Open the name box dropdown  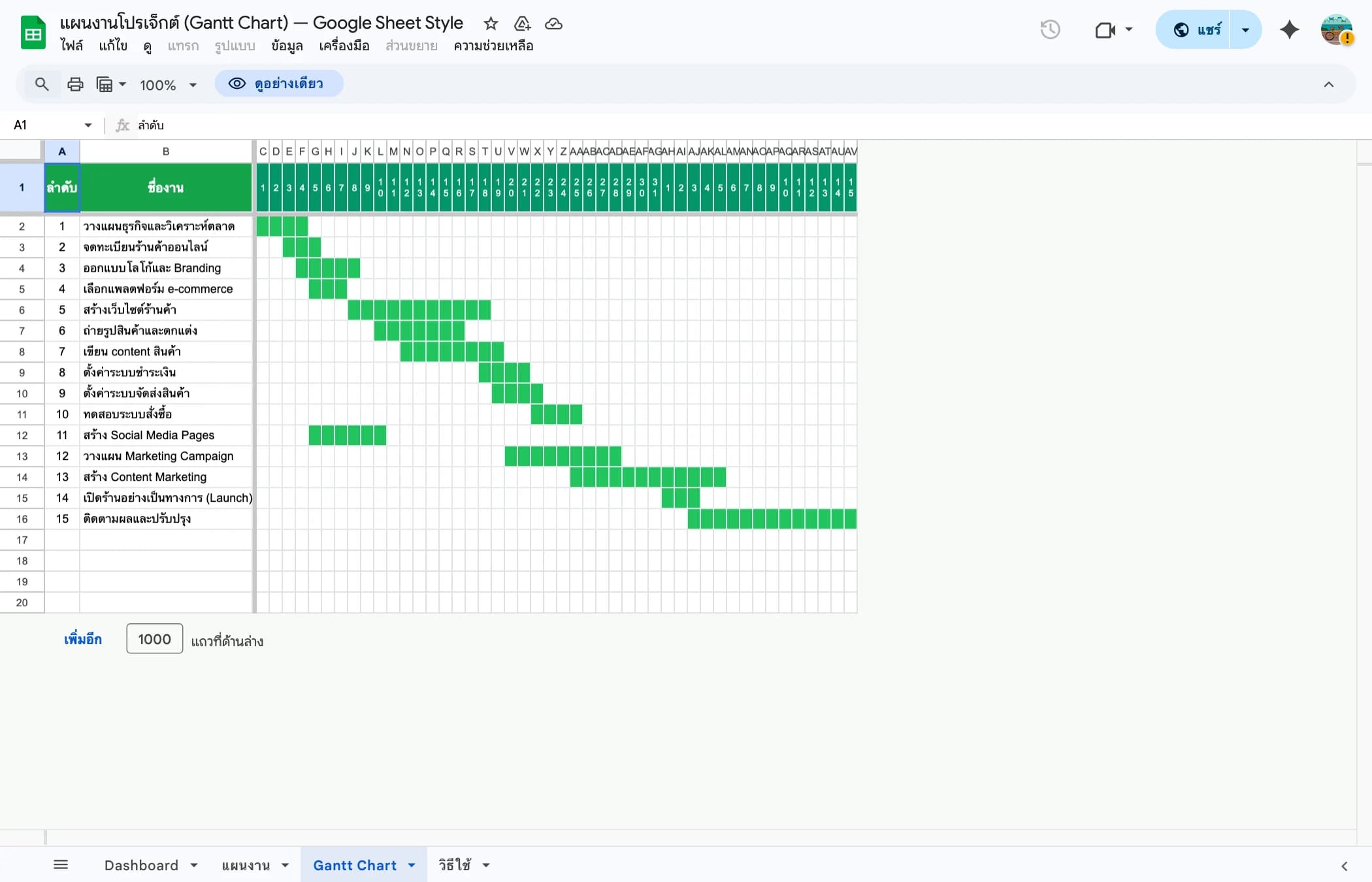[88, 125]
